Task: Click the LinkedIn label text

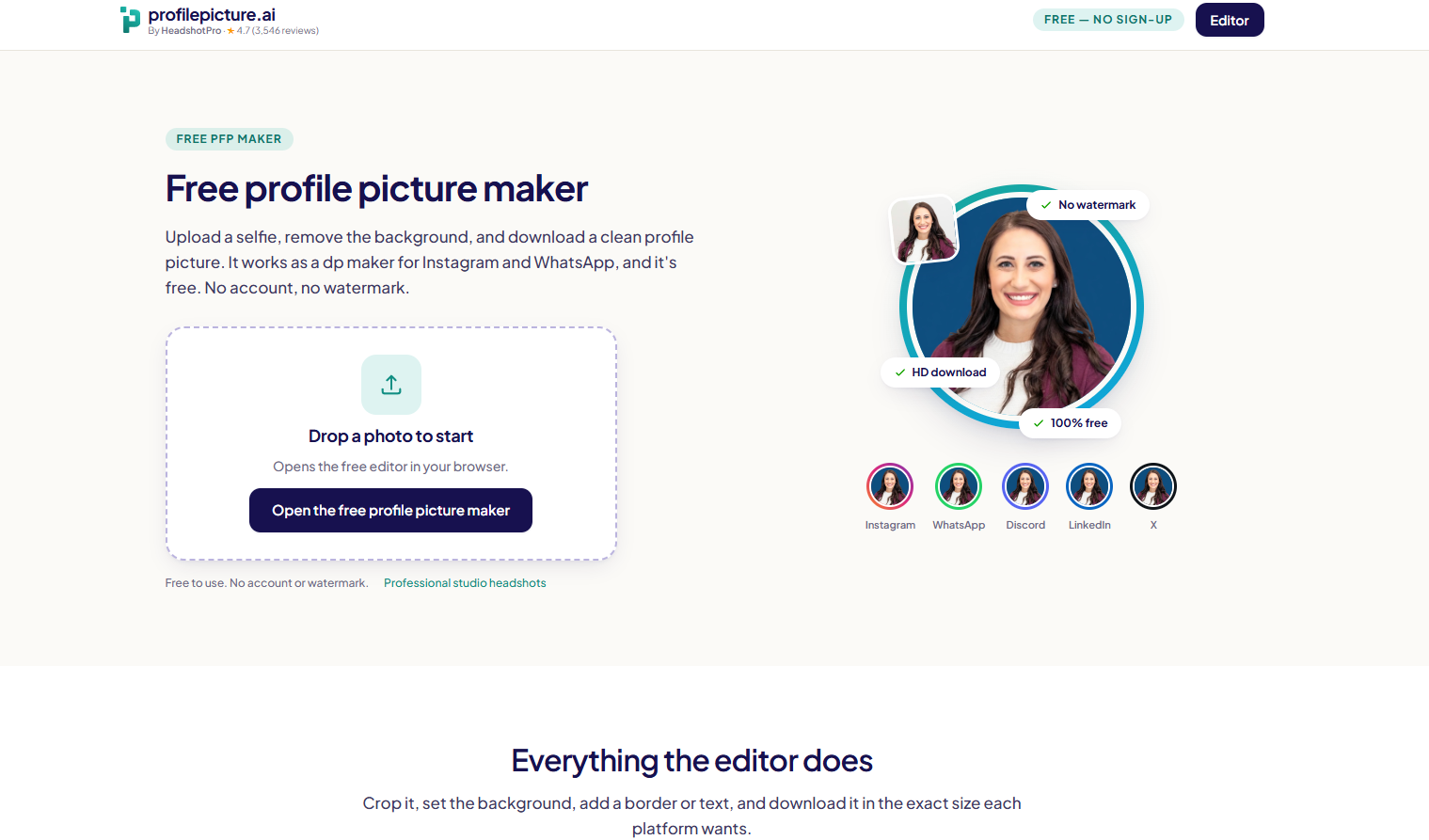Action: 1089,525
